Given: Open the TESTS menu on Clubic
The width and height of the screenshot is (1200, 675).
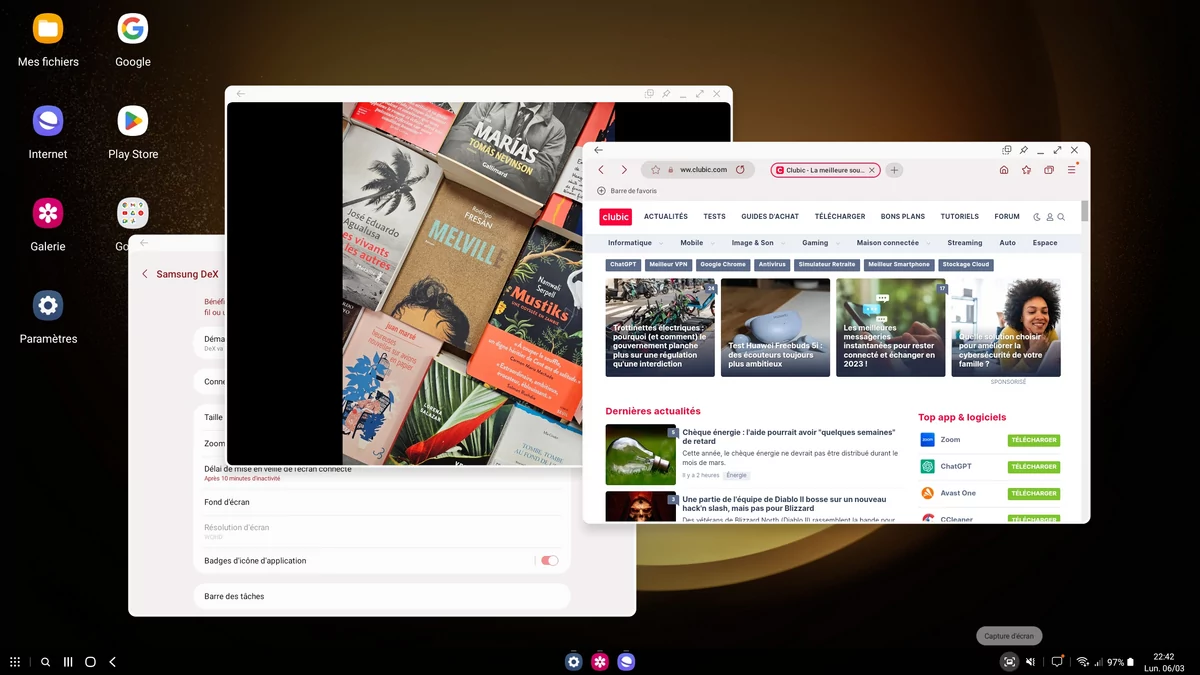Looking at the screenshot, I should pos(714,217).
